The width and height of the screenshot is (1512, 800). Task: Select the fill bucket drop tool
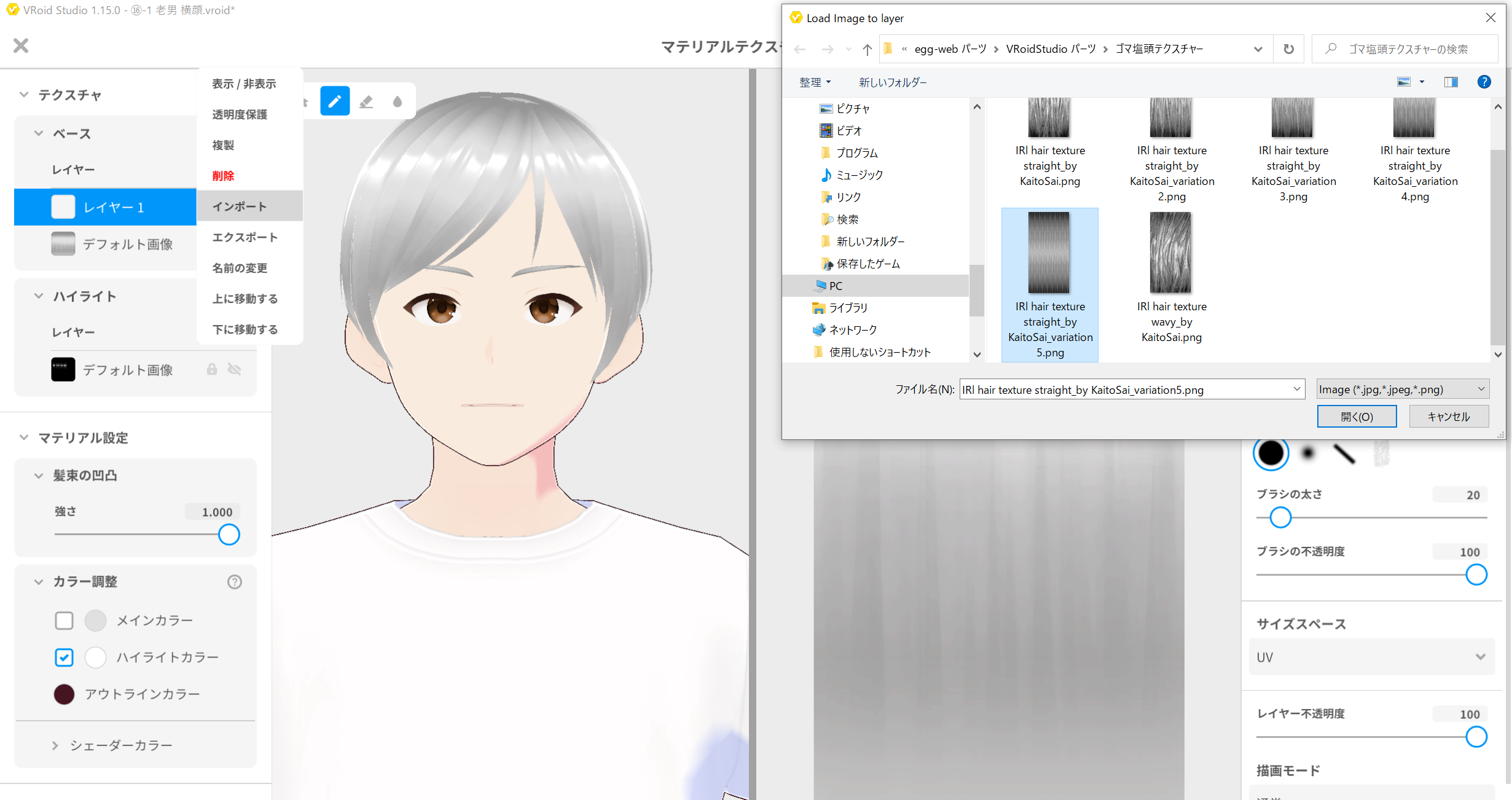point(398,101)
